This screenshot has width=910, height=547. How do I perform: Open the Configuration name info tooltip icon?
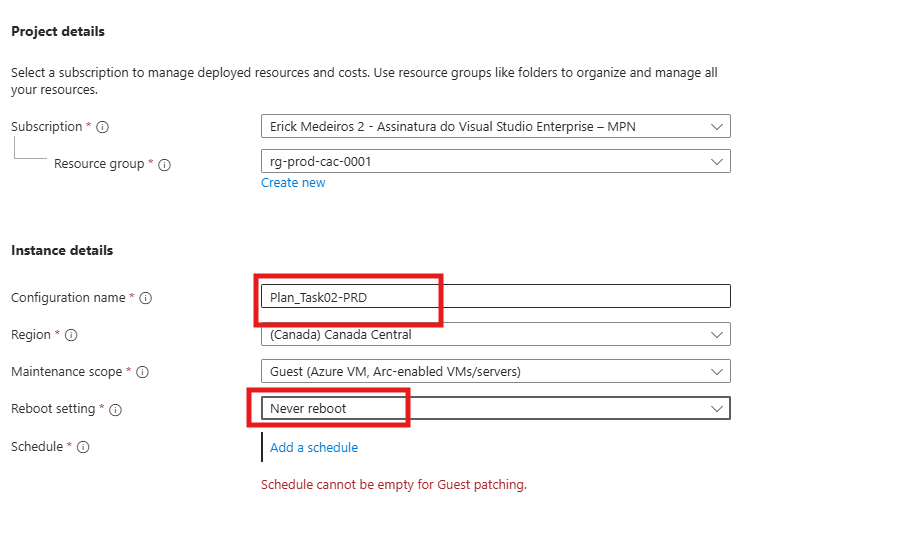click(146, 298)
